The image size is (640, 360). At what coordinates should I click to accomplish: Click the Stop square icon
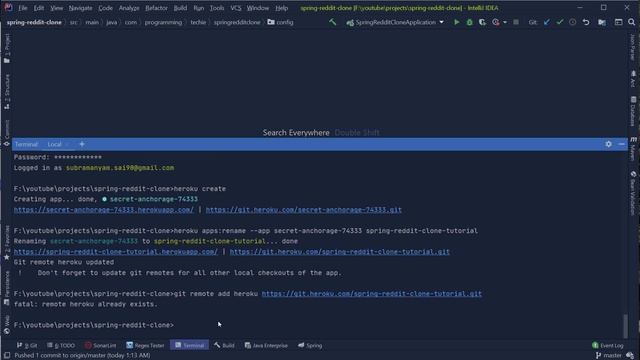[516, 22]
